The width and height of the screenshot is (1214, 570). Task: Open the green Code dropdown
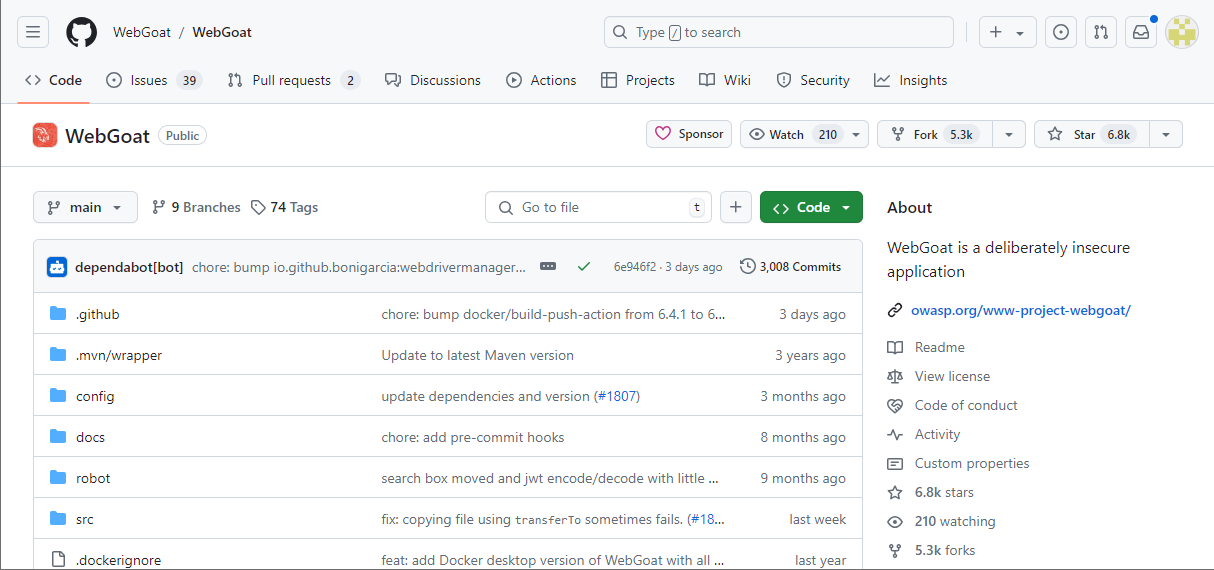click(x=811, y=207)
